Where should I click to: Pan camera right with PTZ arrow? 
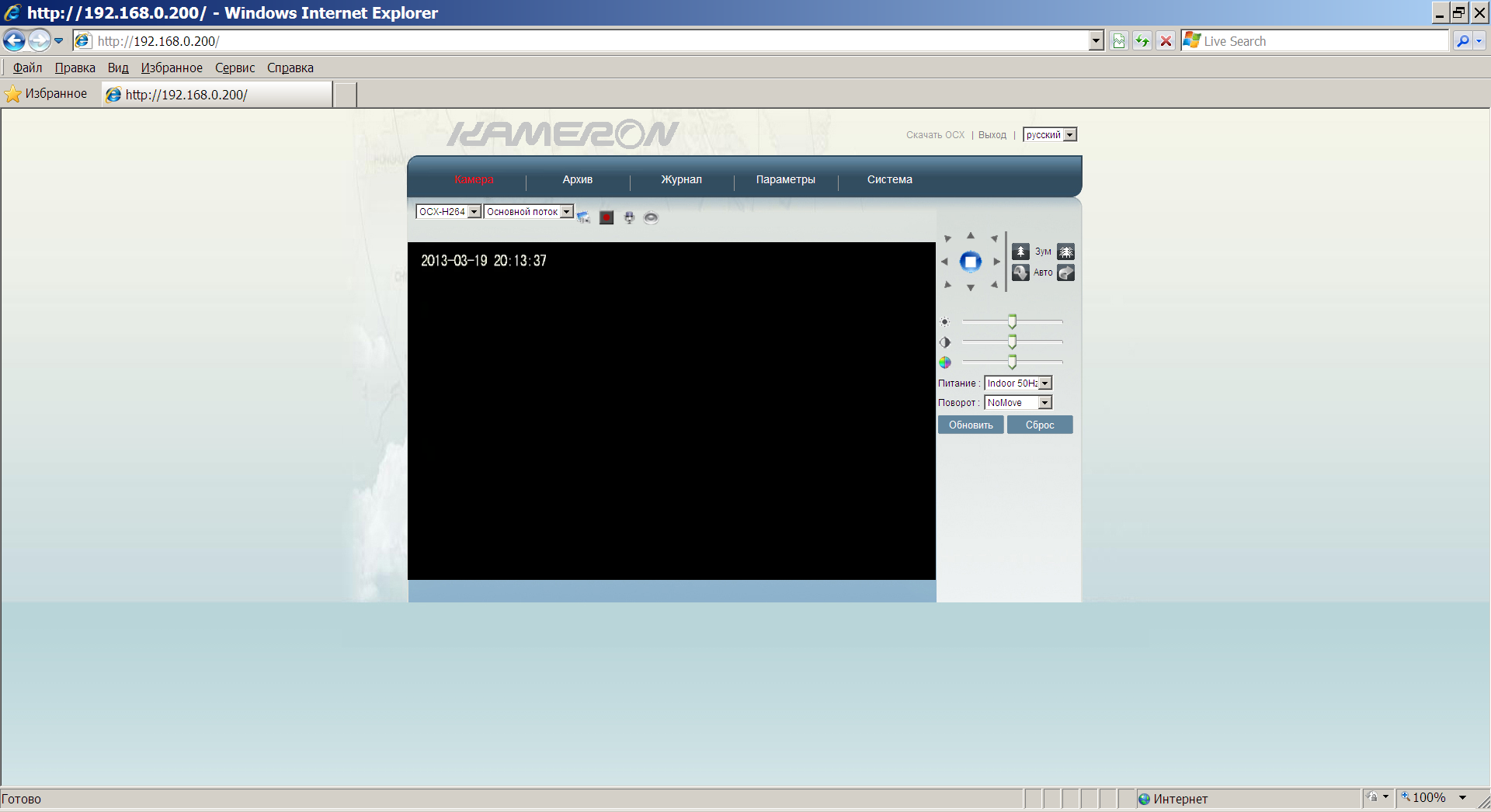pyautogui.click(x=996, y=262)
